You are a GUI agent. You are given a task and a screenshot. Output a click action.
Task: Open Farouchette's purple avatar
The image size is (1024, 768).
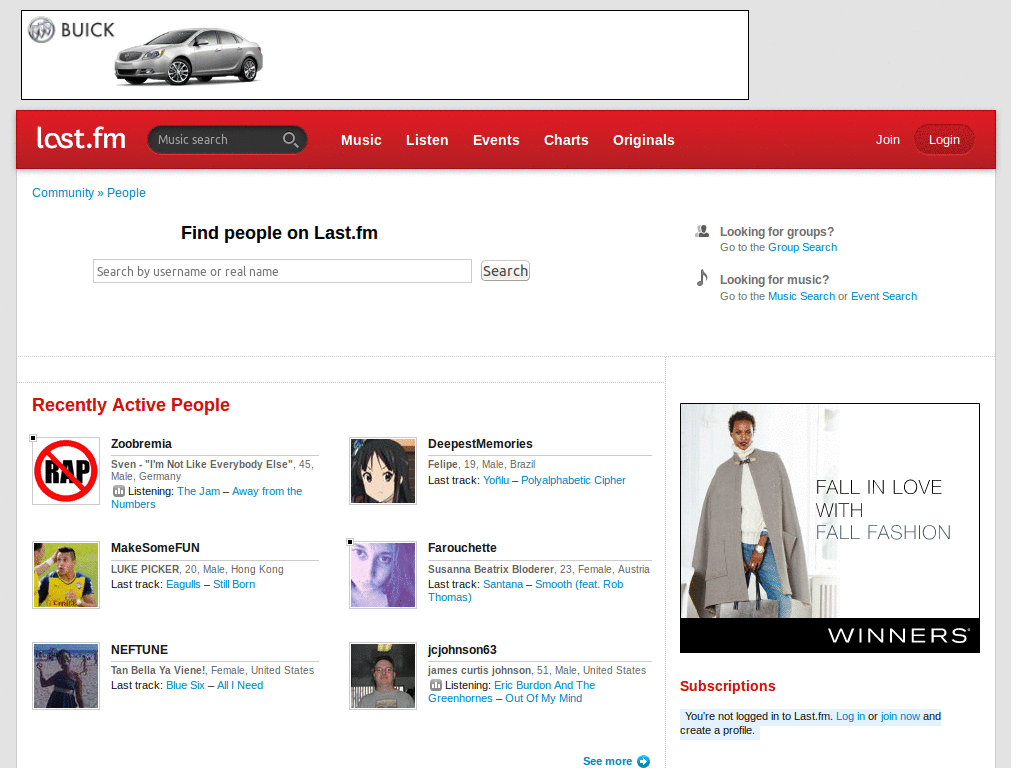click(383, 575)
